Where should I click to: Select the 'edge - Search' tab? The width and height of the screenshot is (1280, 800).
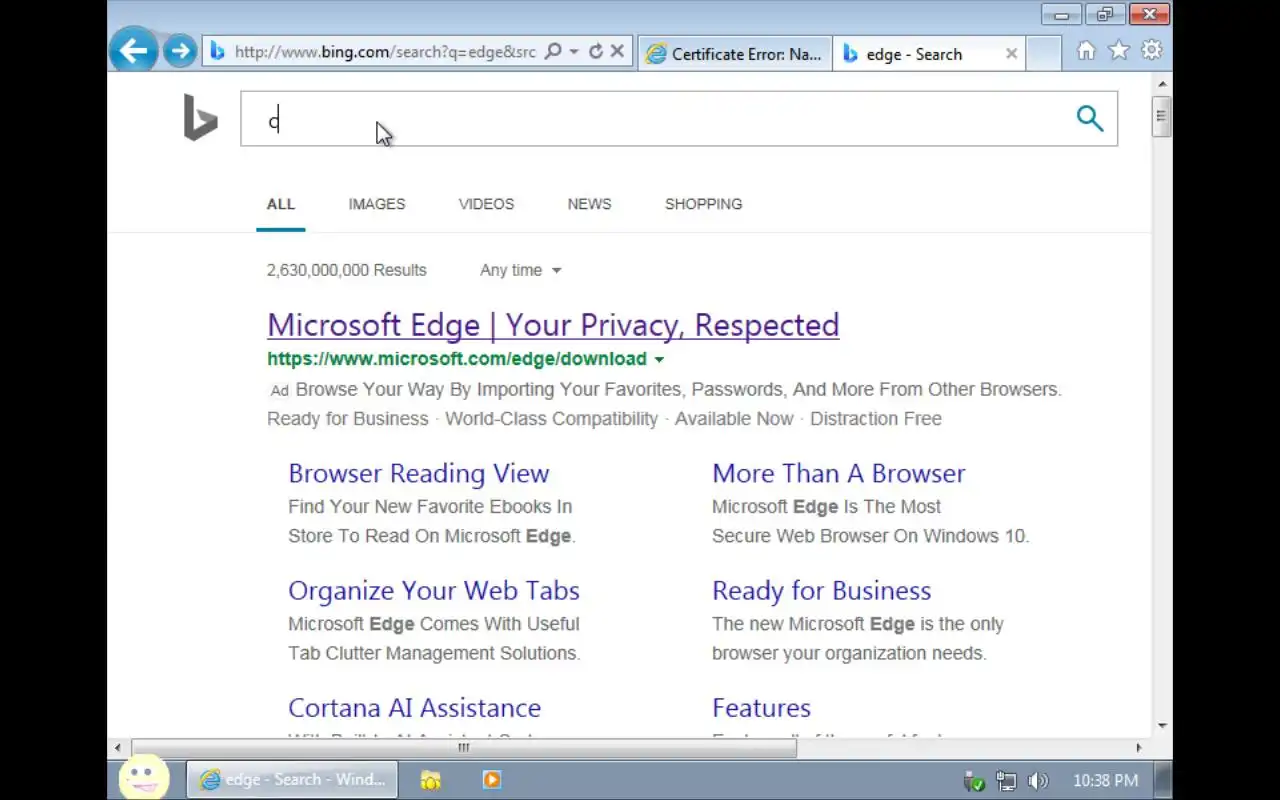915,54
